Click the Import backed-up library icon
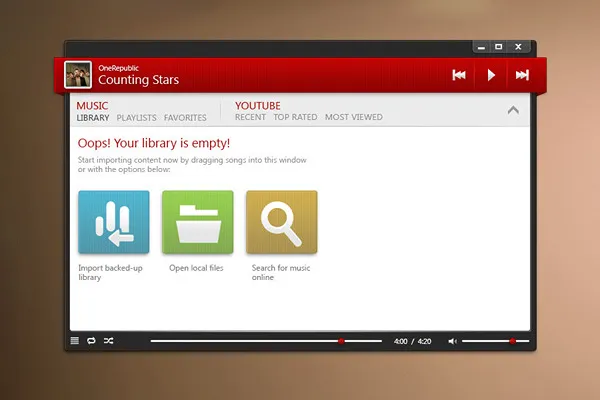The image size is (600, 400). coord(113,222)
